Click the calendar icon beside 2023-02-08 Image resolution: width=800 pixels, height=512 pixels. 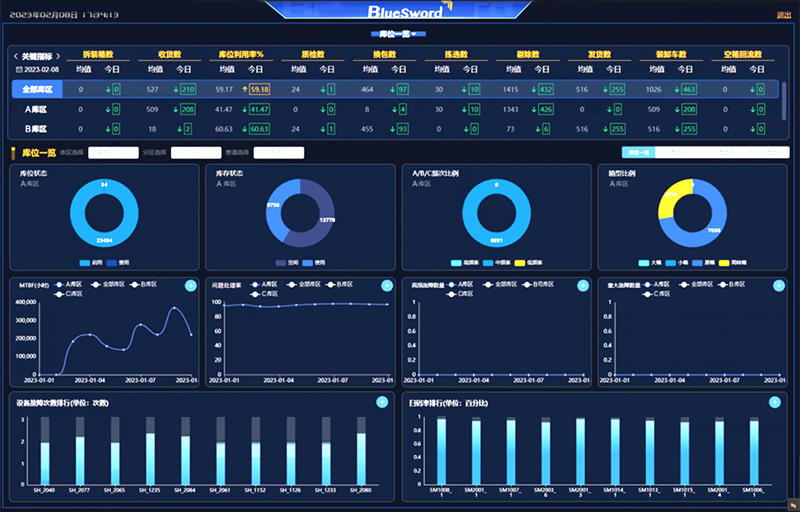(18, 70)
